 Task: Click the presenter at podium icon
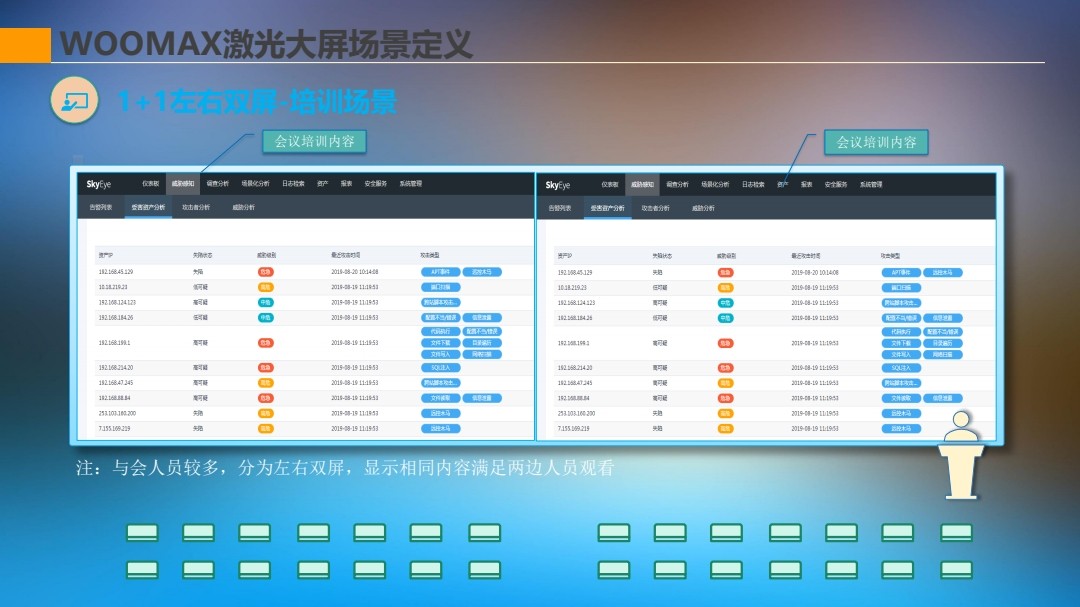tap(962, 455)
